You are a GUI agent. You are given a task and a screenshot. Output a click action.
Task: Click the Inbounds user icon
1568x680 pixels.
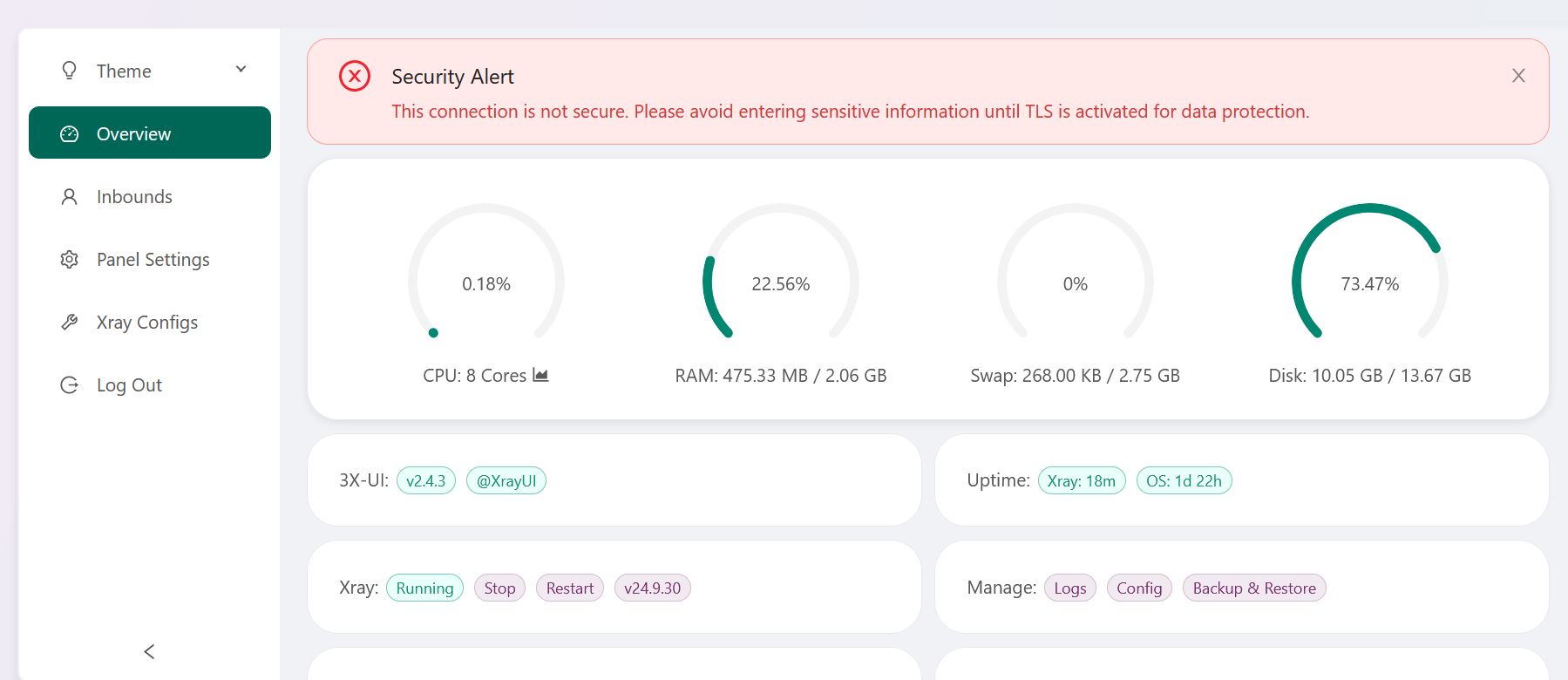70,197
